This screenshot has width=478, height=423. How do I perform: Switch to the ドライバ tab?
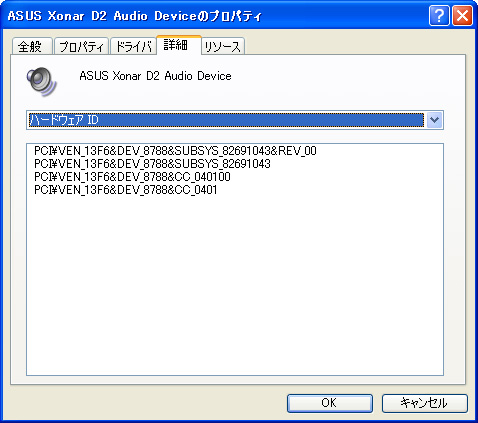(x=133, y=46)
